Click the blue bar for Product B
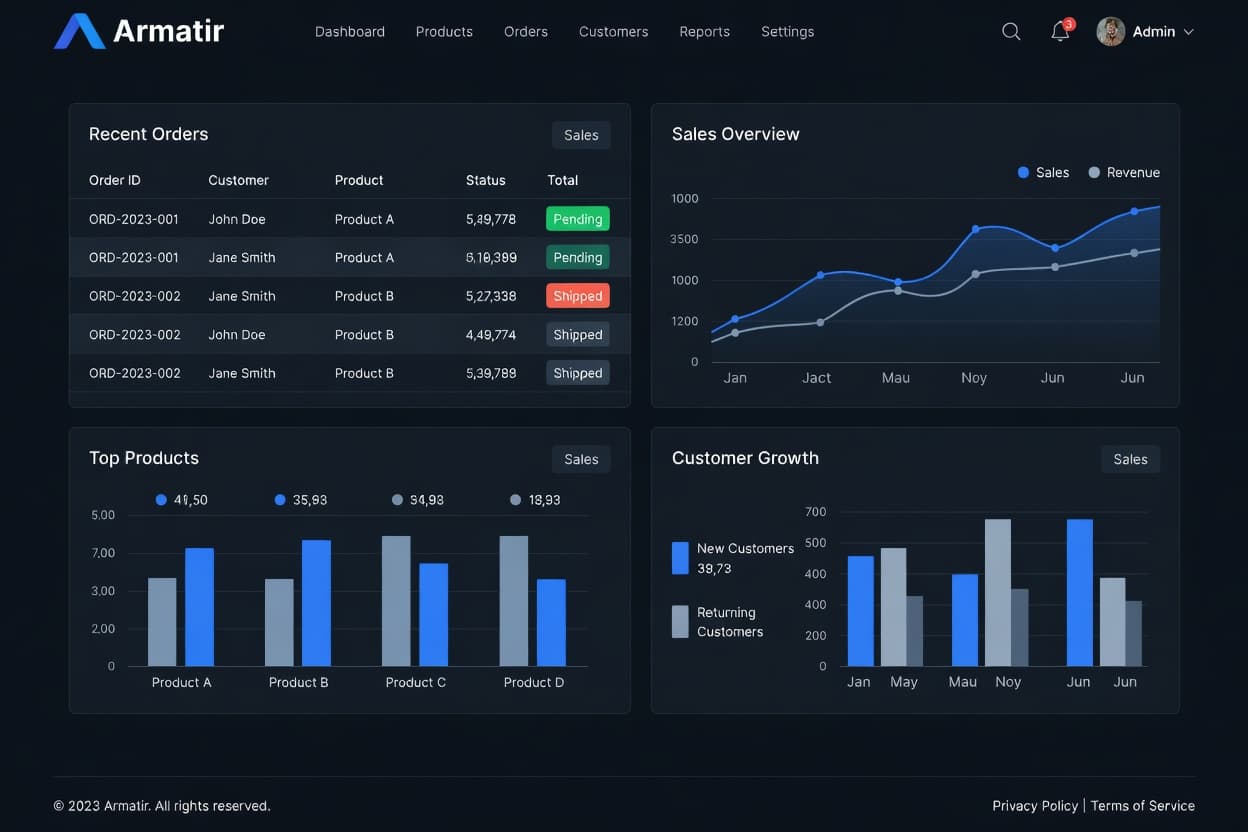Viewport: 1248px width, 832px height. coord(316,603)
